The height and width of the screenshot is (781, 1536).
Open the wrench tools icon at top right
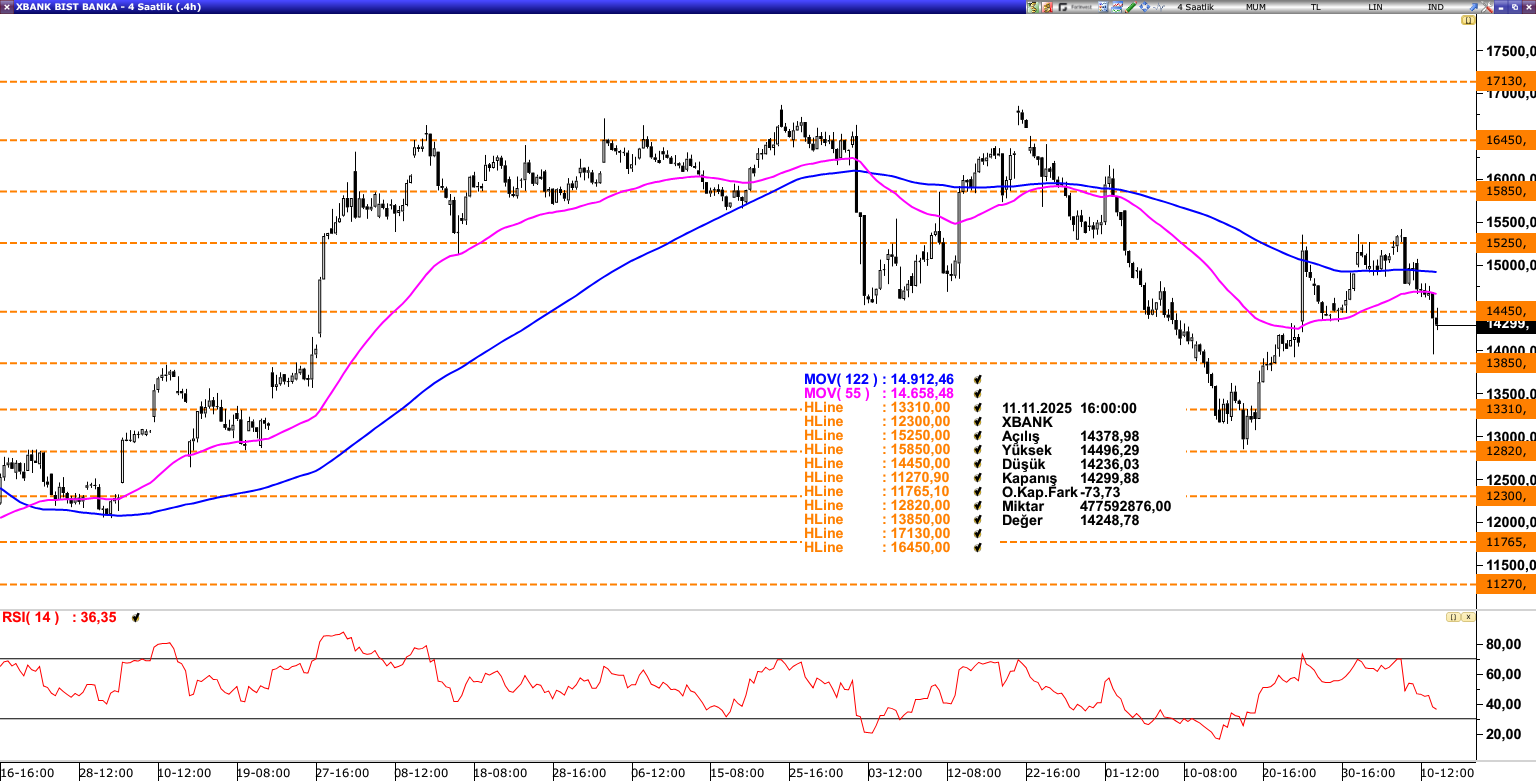click(x=1487, y=7)
